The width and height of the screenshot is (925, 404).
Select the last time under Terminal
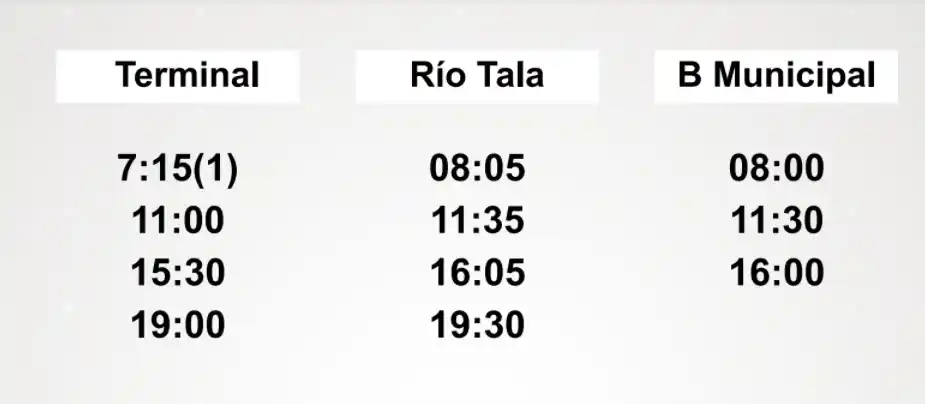coord(178,325)
